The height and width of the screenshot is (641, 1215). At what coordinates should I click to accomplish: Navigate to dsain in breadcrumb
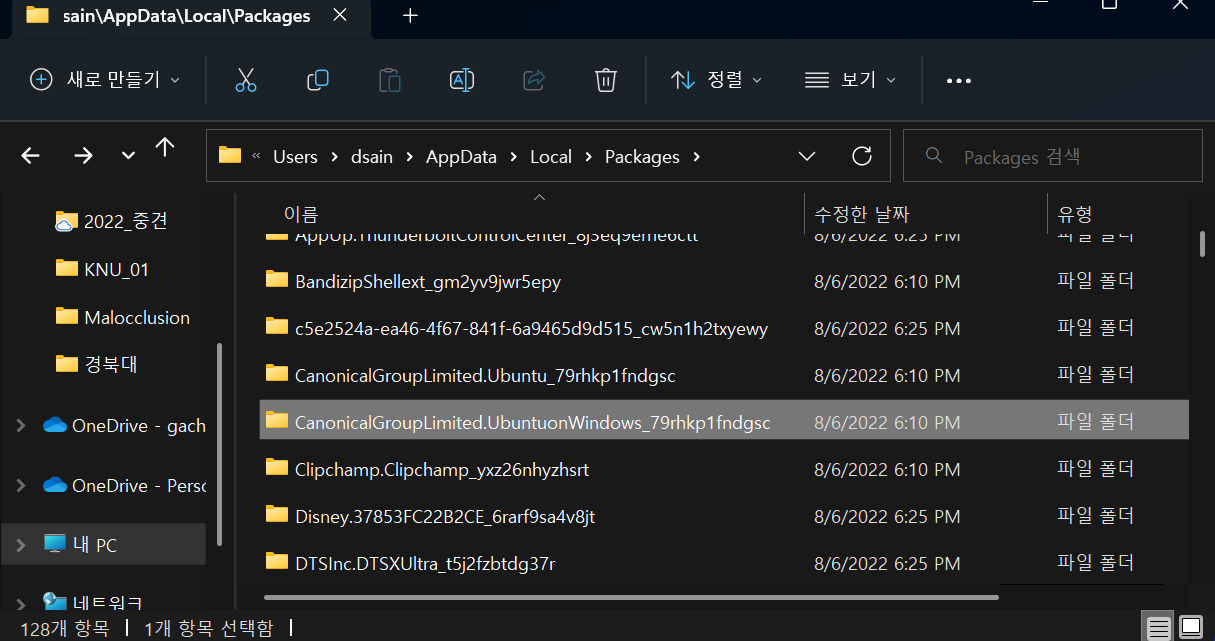pyautogui.click(x=374, y=156)
